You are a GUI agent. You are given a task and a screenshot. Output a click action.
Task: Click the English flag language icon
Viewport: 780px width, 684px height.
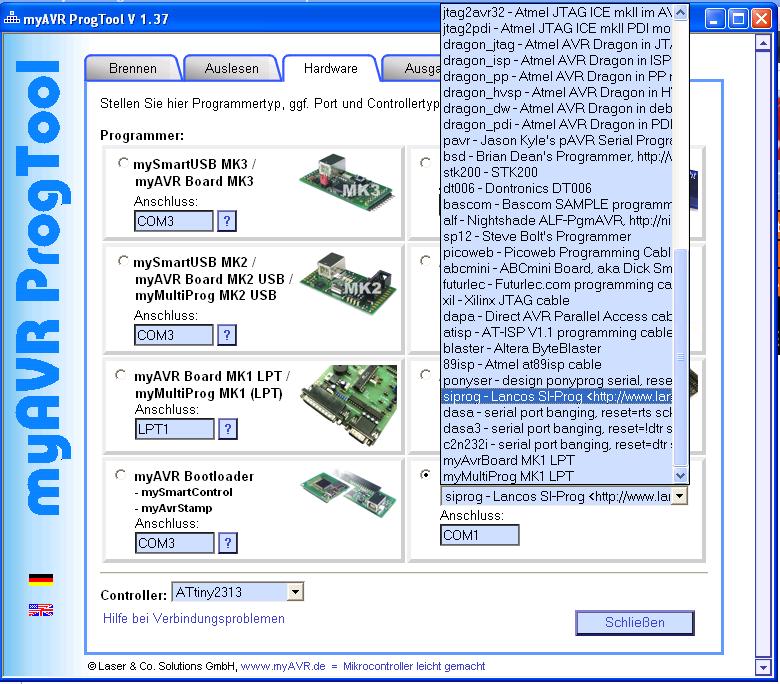[41, 610]
